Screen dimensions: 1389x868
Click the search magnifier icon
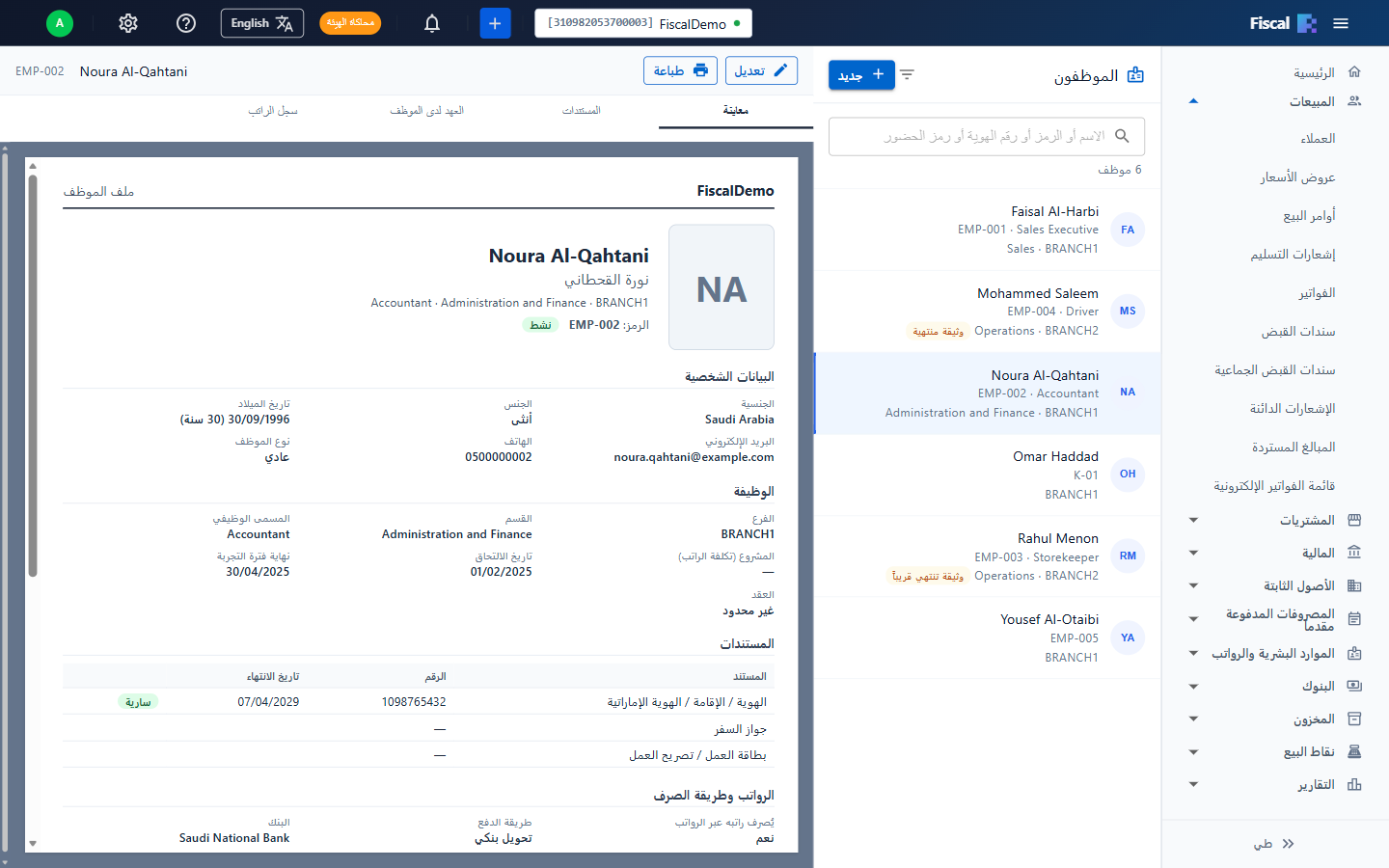(x=1122, y=136)
